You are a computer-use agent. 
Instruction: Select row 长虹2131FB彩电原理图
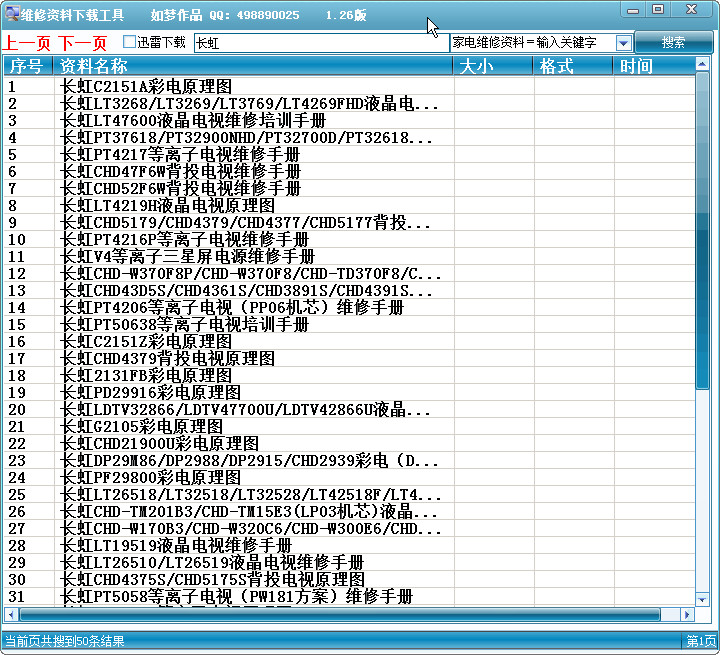pos(349,375)
